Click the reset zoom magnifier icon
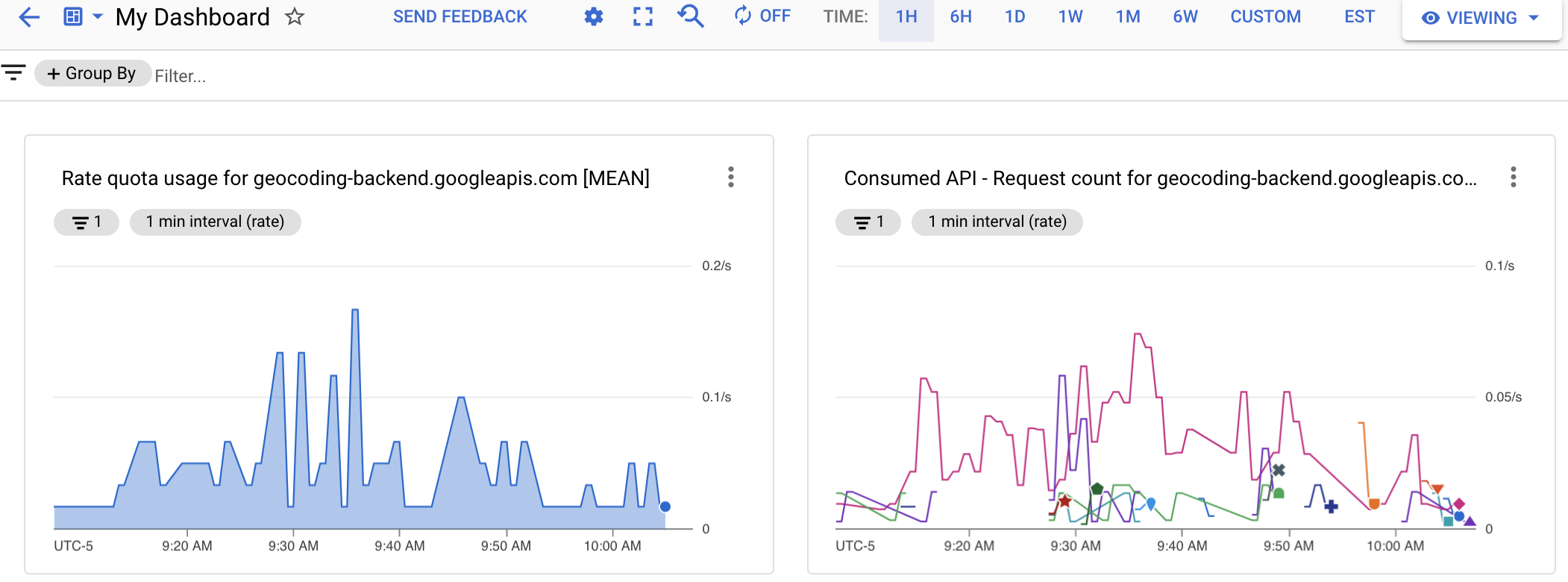 click(691, 16)
